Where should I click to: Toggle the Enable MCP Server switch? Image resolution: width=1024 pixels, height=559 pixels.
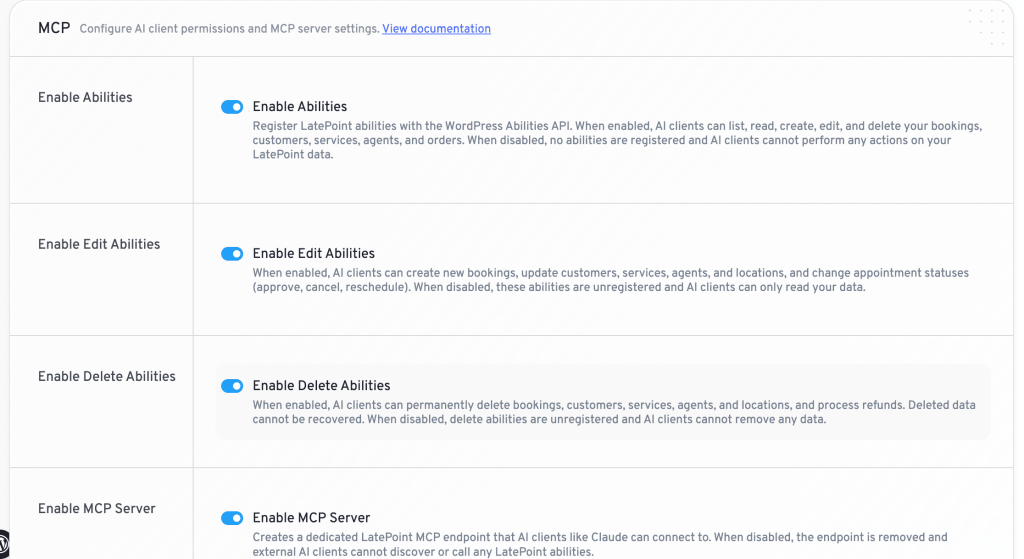(232, 518)
